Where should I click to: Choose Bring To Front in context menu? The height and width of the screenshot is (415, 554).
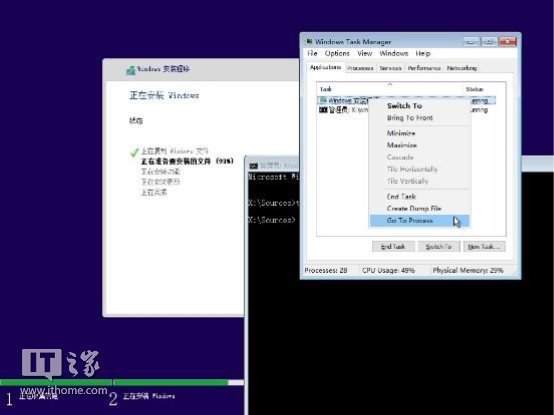(x=419, y=118)
